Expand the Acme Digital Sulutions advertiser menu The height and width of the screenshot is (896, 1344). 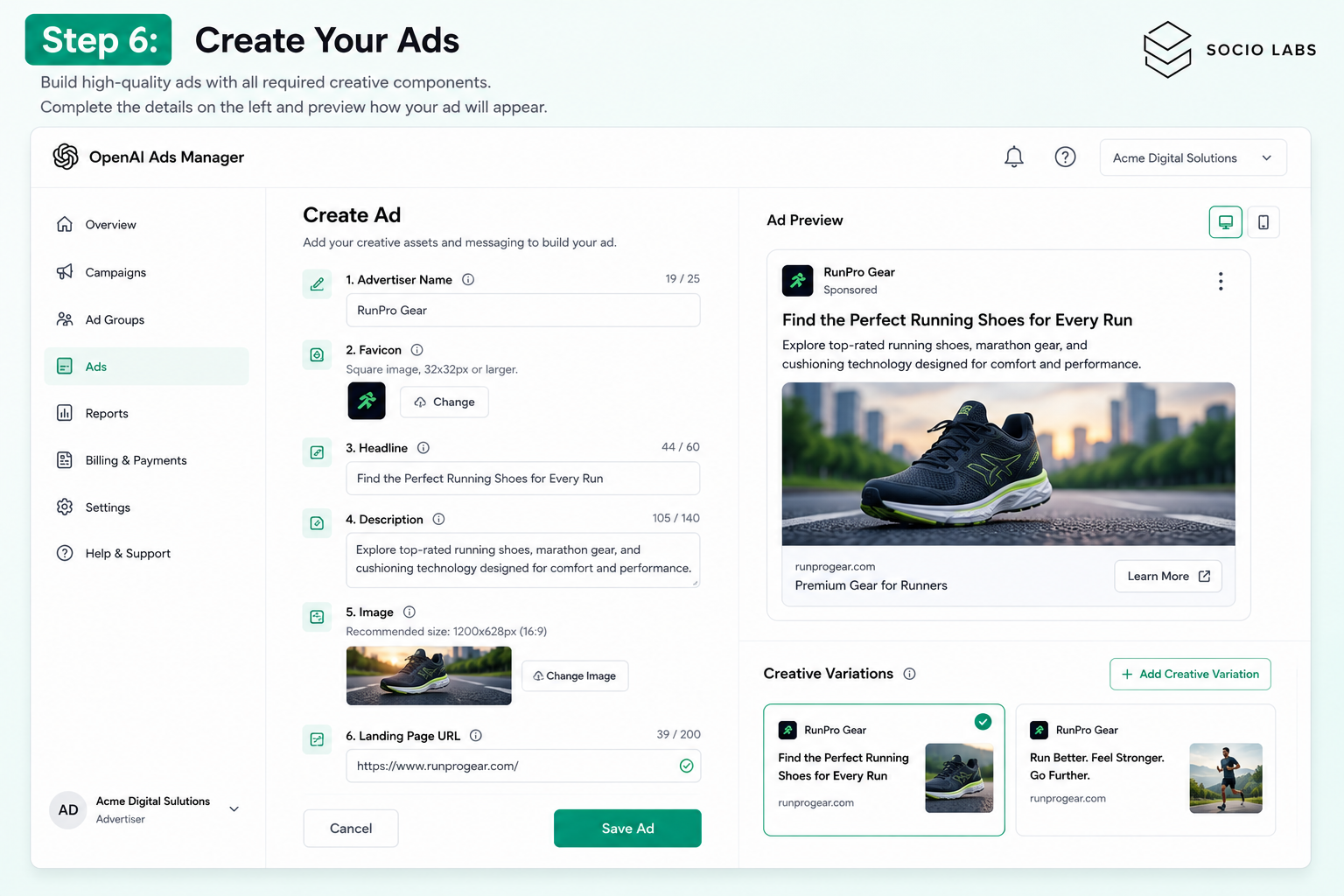(234, 809)
